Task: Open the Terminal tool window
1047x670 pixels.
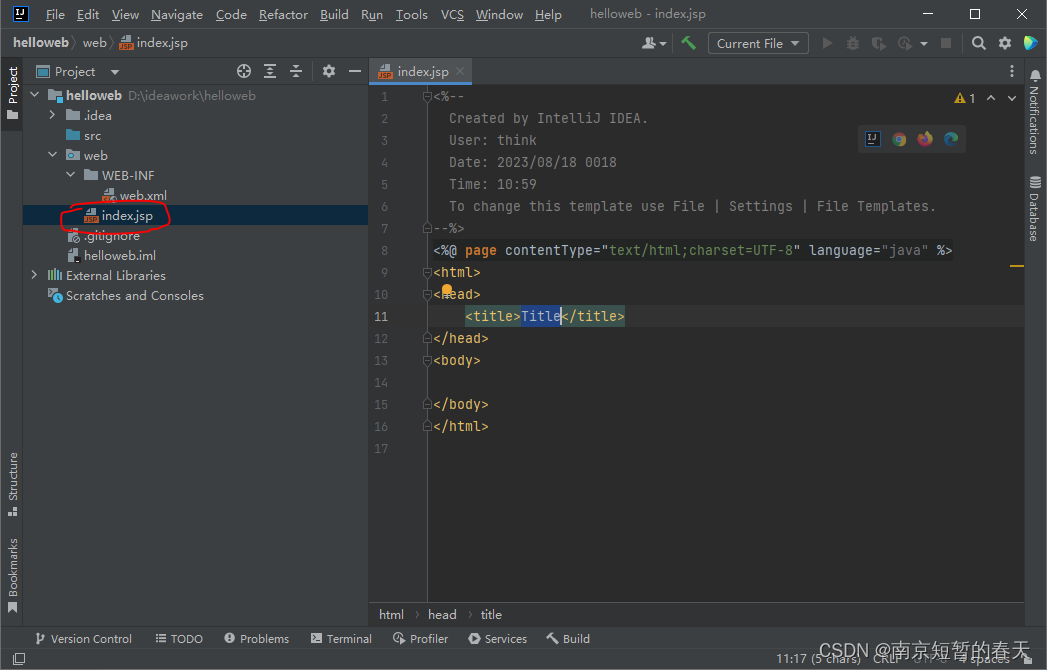Action: (x=341, y=639)
